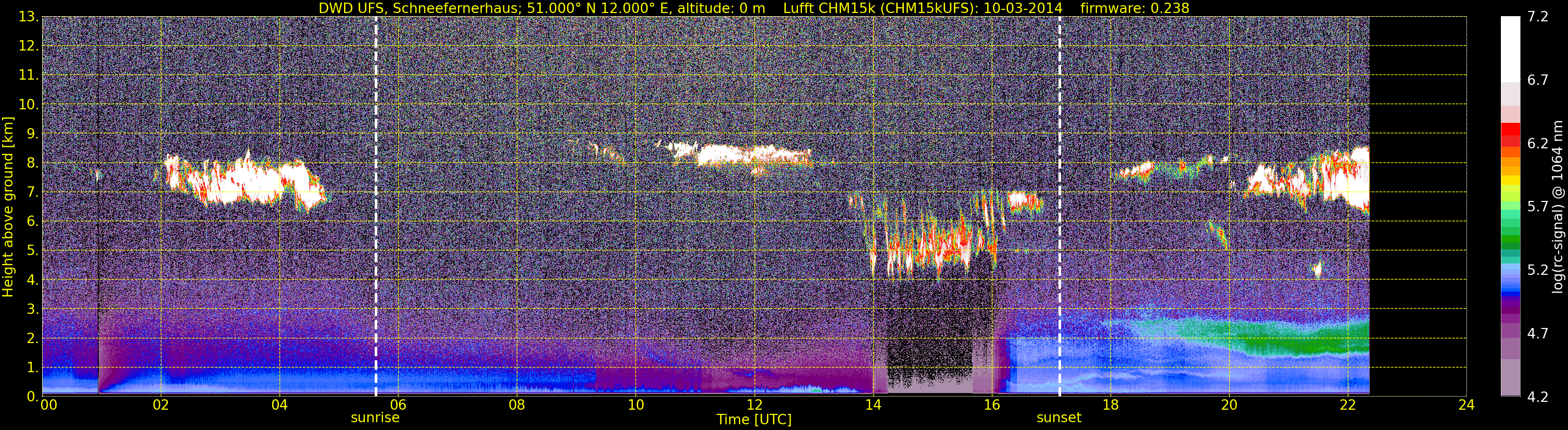Screen dimensions: 1568x430
Task: Click the height axis tick label 1
Action: [32, 368]
